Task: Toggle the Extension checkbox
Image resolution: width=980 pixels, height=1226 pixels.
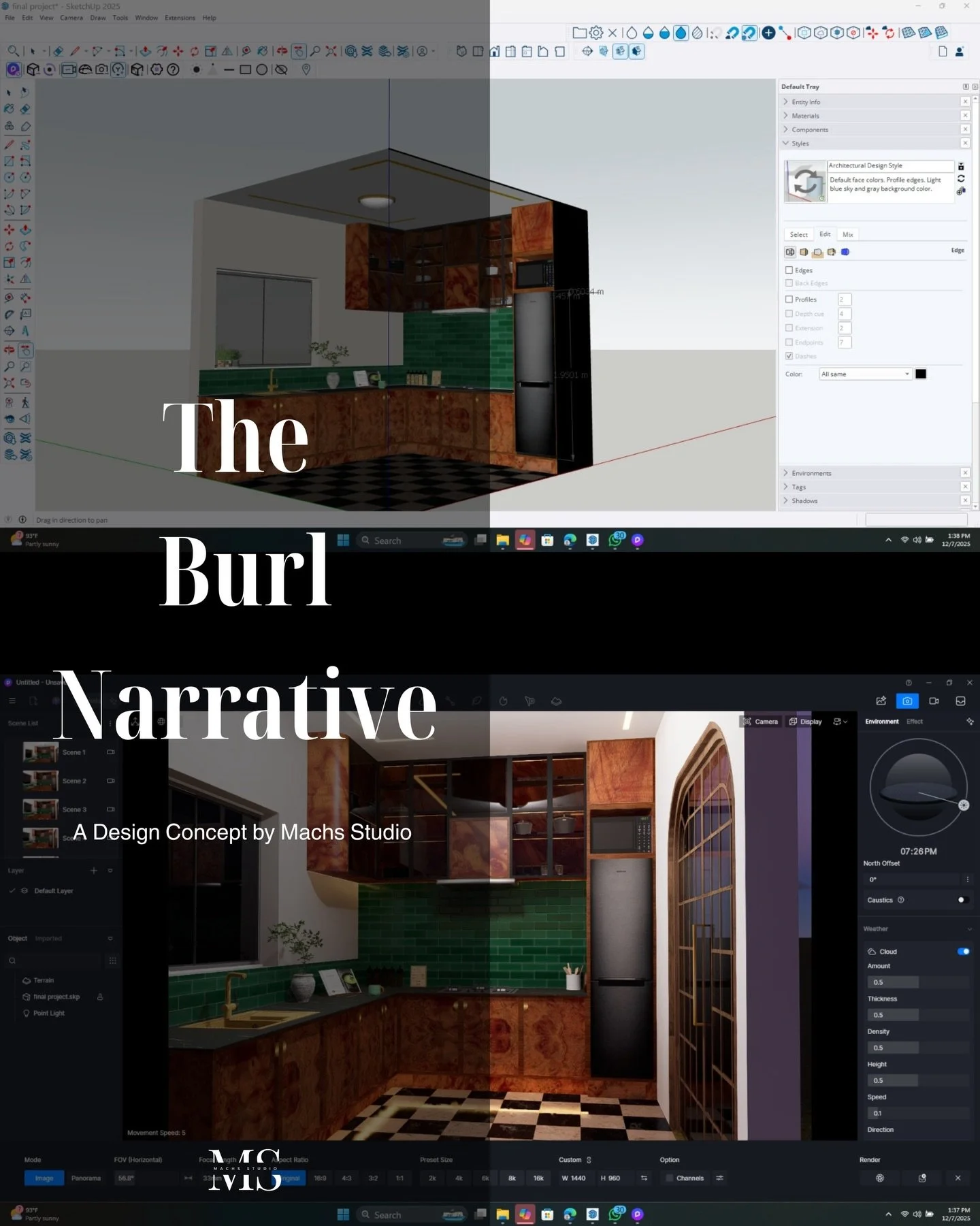Action: [789, 328]
